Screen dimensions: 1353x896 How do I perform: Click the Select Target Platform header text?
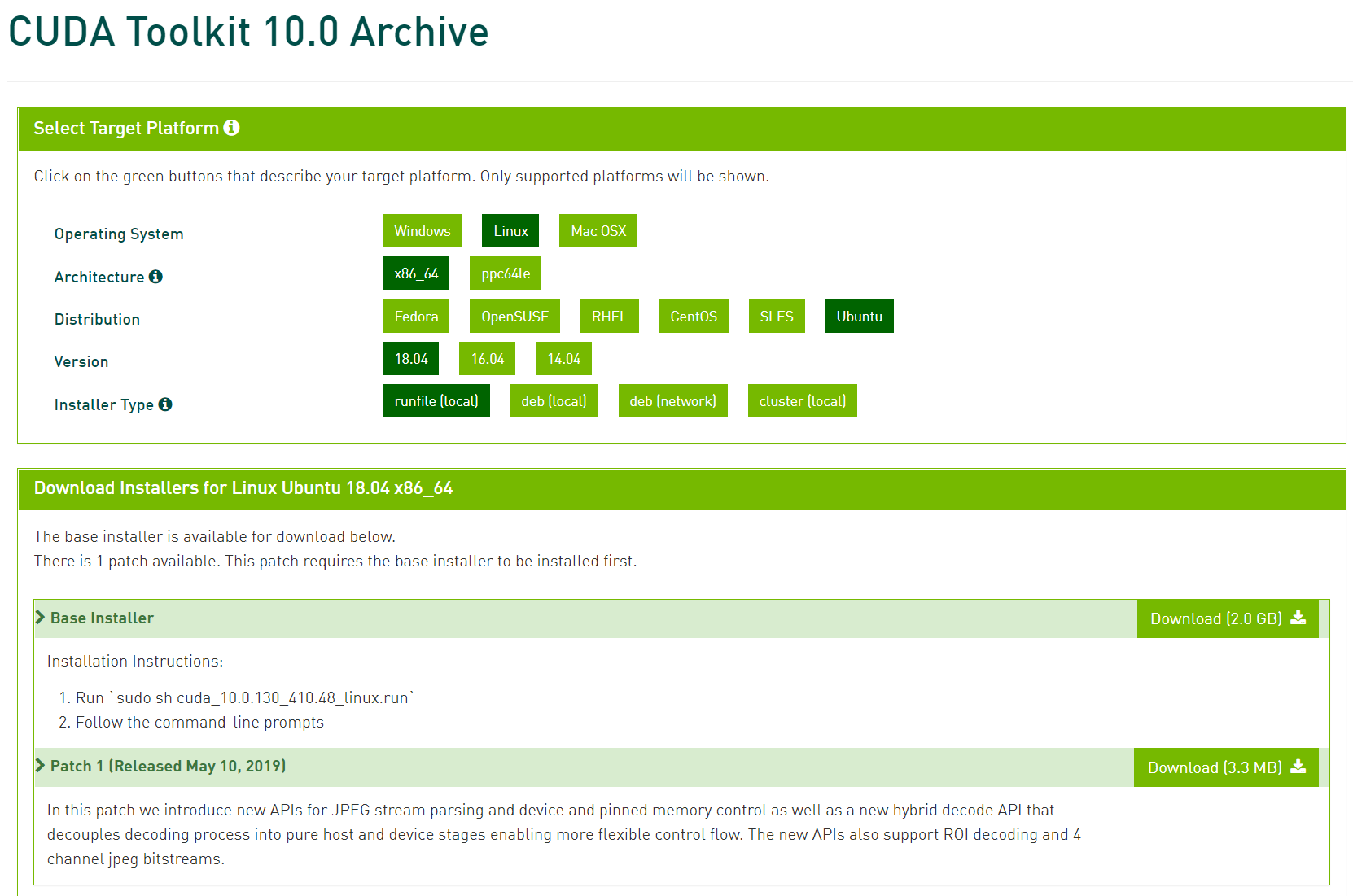click(x=126, y=129)
